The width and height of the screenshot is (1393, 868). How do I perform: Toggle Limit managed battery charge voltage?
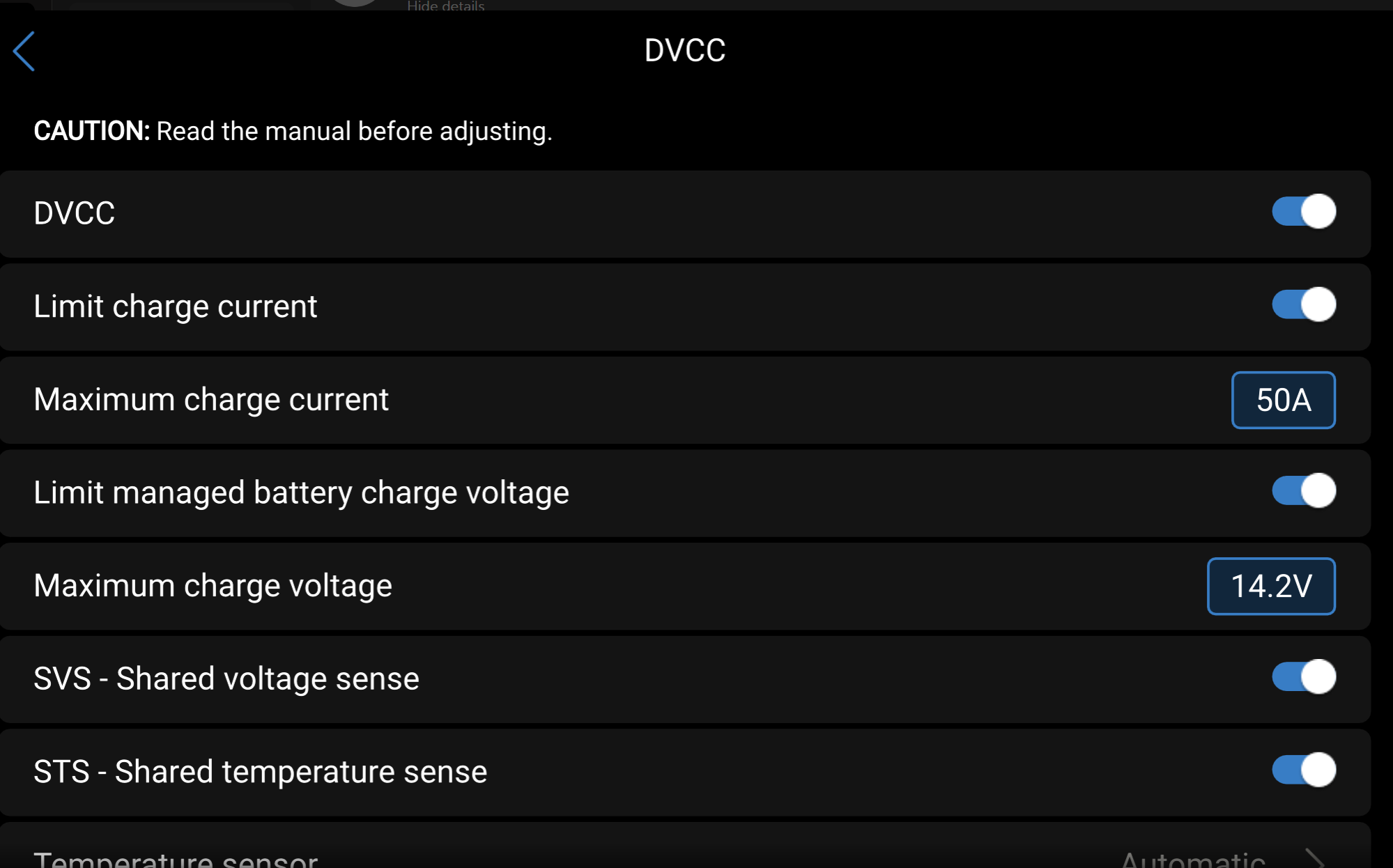point(1303,491)
